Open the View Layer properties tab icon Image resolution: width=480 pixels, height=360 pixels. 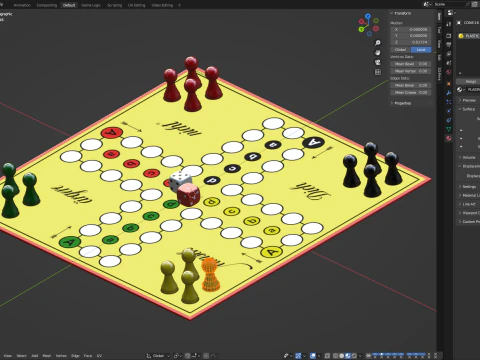[449, 54]
